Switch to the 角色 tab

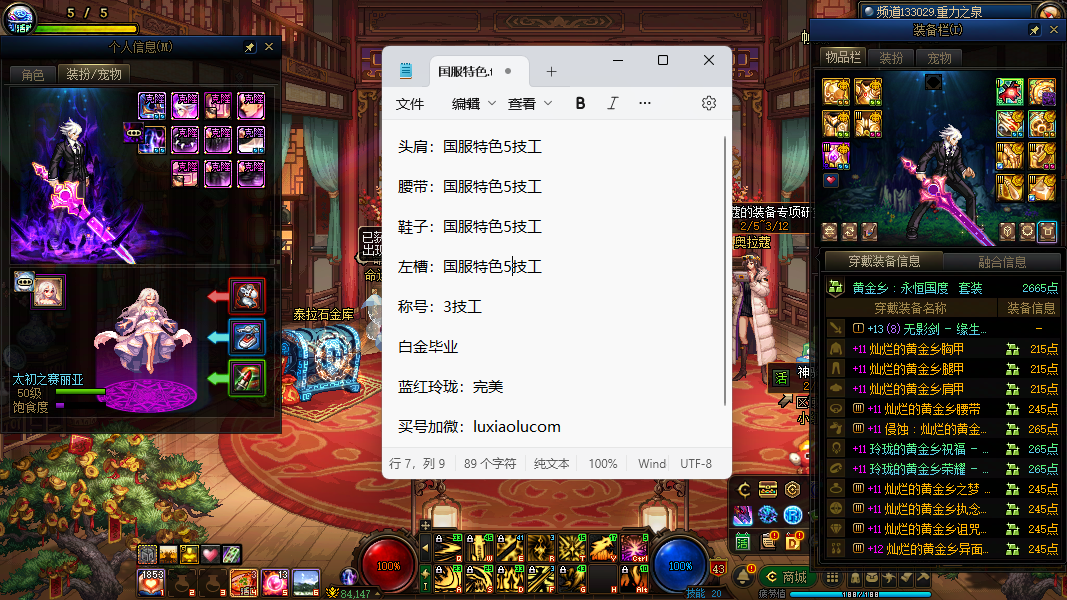pos(33,74)
